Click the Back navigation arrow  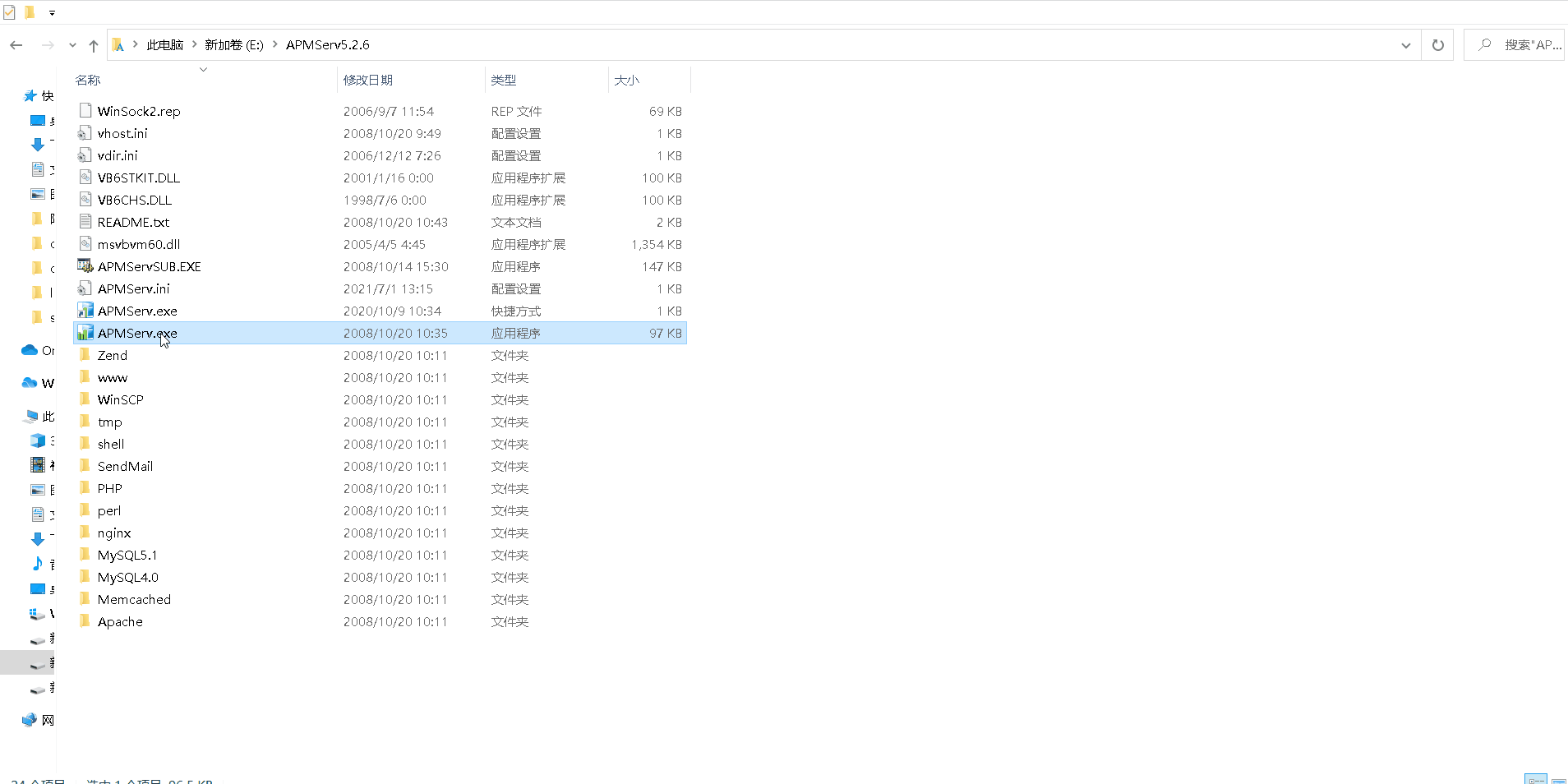(x=16, y=45)
